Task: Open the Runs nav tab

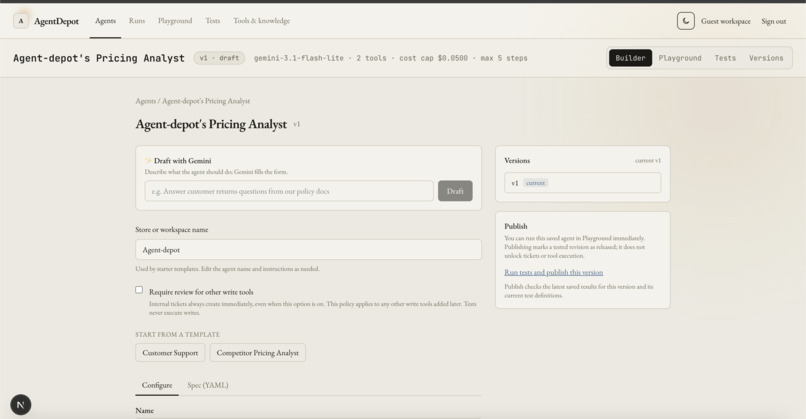Action: [137, 21]
